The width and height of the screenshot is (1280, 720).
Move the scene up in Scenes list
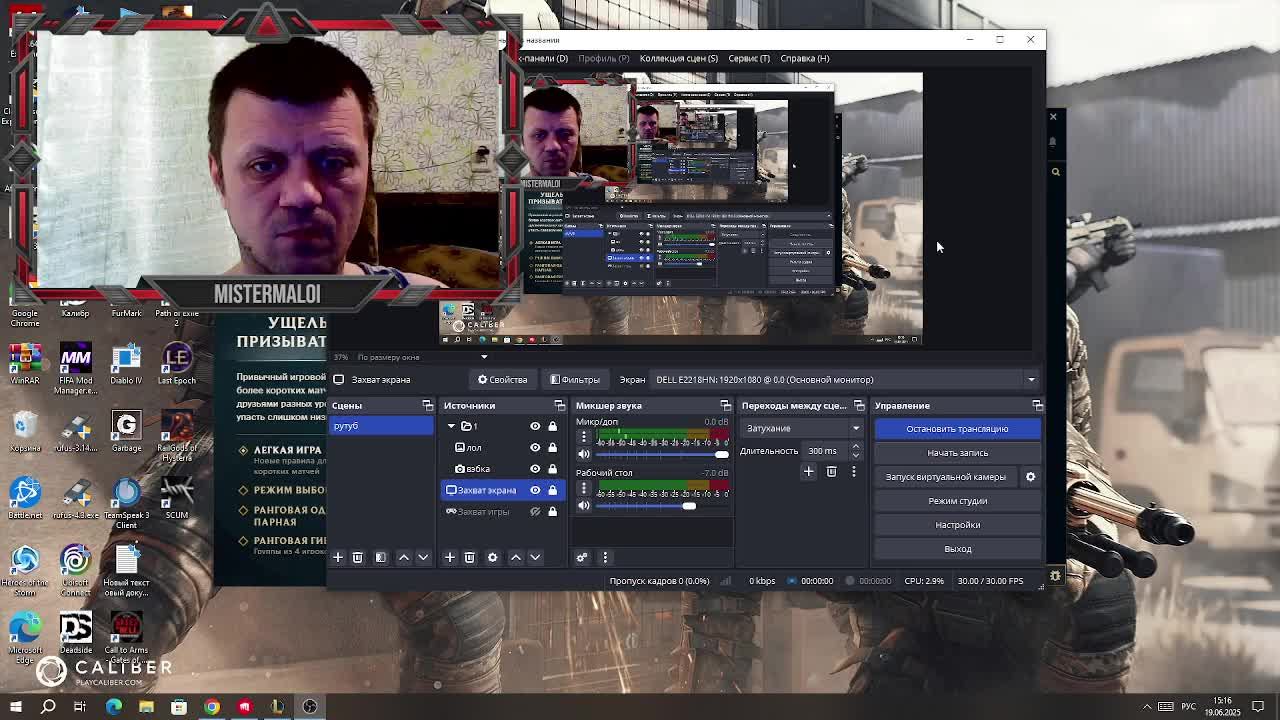tap(404, 557)
